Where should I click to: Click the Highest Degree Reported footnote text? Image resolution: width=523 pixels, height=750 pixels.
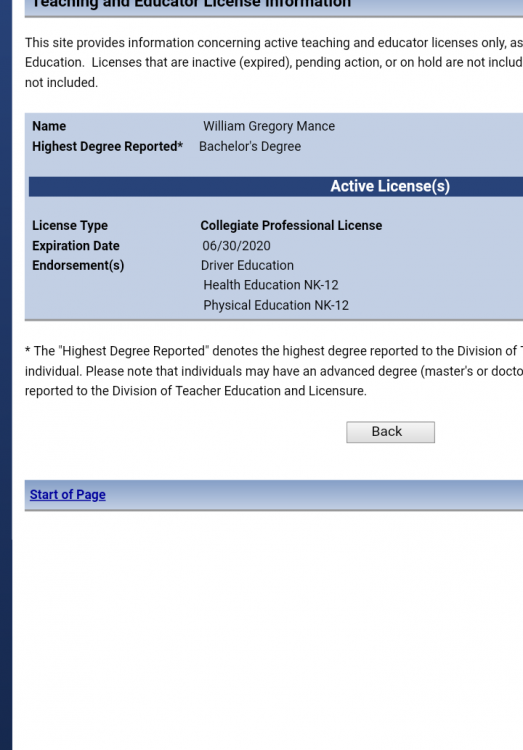[x=274, y=371]
